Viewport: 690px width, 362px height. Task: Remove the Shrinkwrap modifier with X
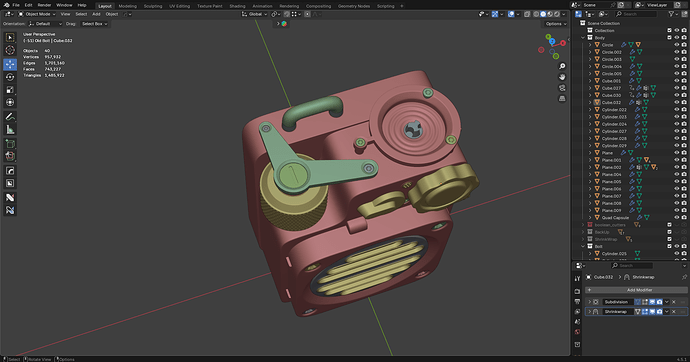click(x=673, y=311)
